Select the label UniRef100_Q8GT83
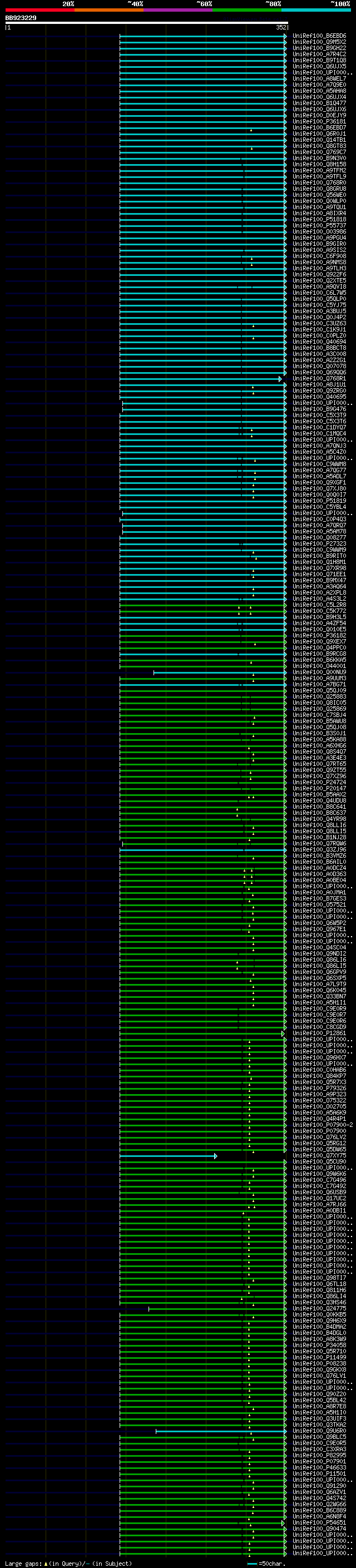 (x=319, y=146)
